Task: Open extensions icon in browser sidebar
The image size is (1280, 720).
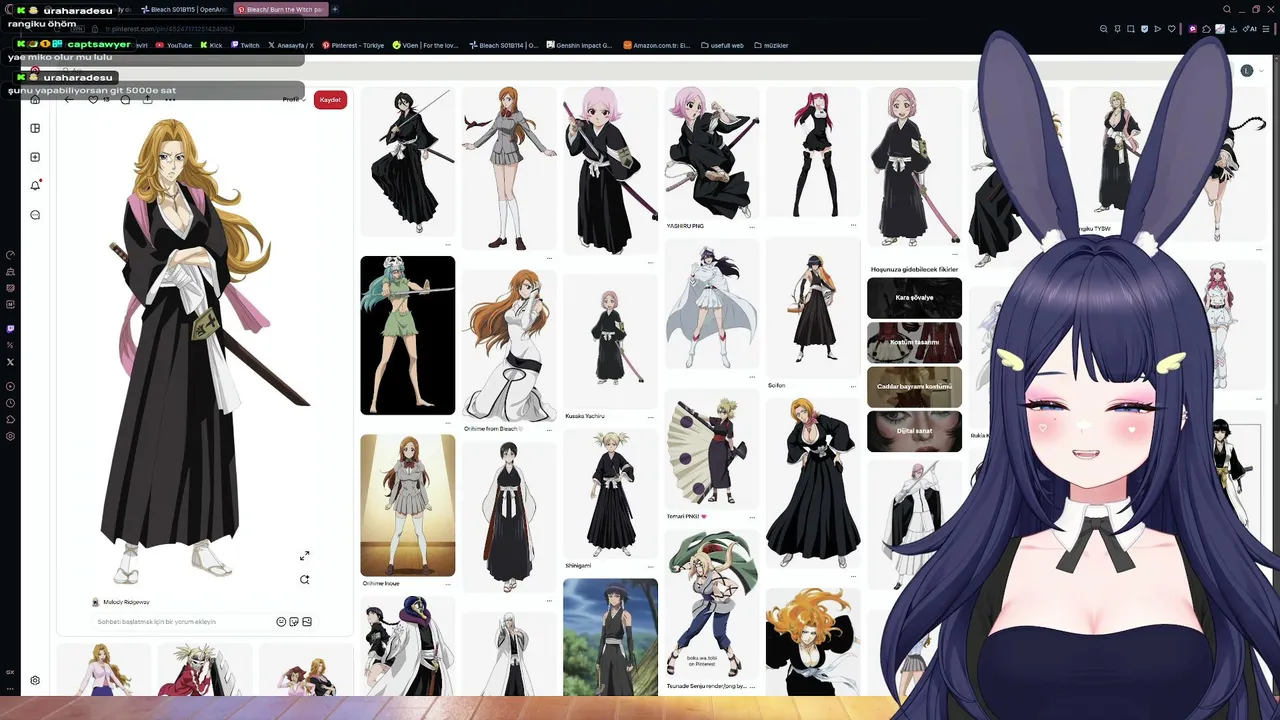Action: pyautogui.click(x=10, y=420)
